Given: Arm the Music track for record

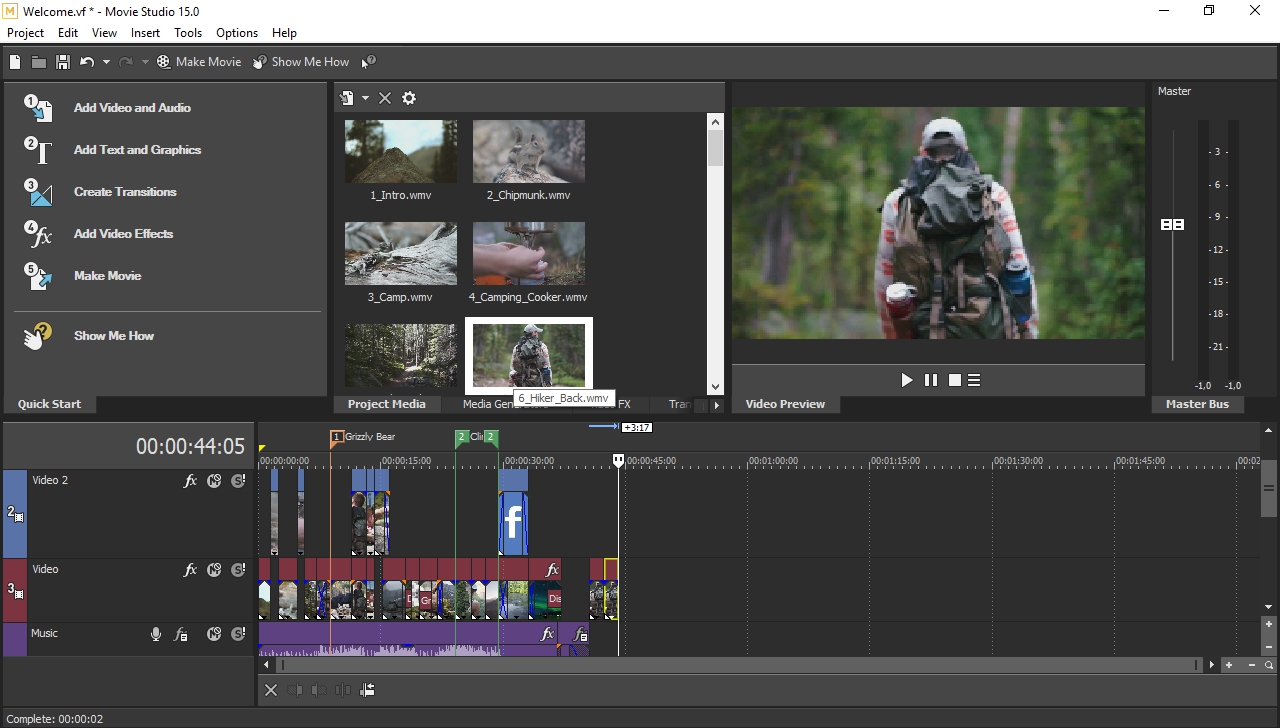Looking at the screenshot, I should (x=156, y=634).
